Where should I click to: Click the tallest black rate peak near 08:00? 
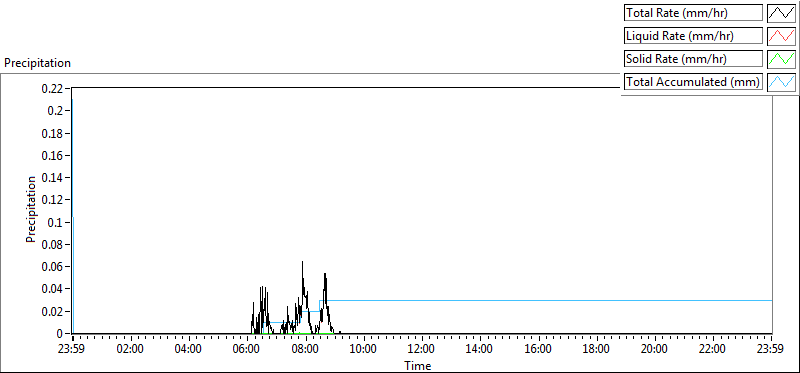(x=303, y=263)
